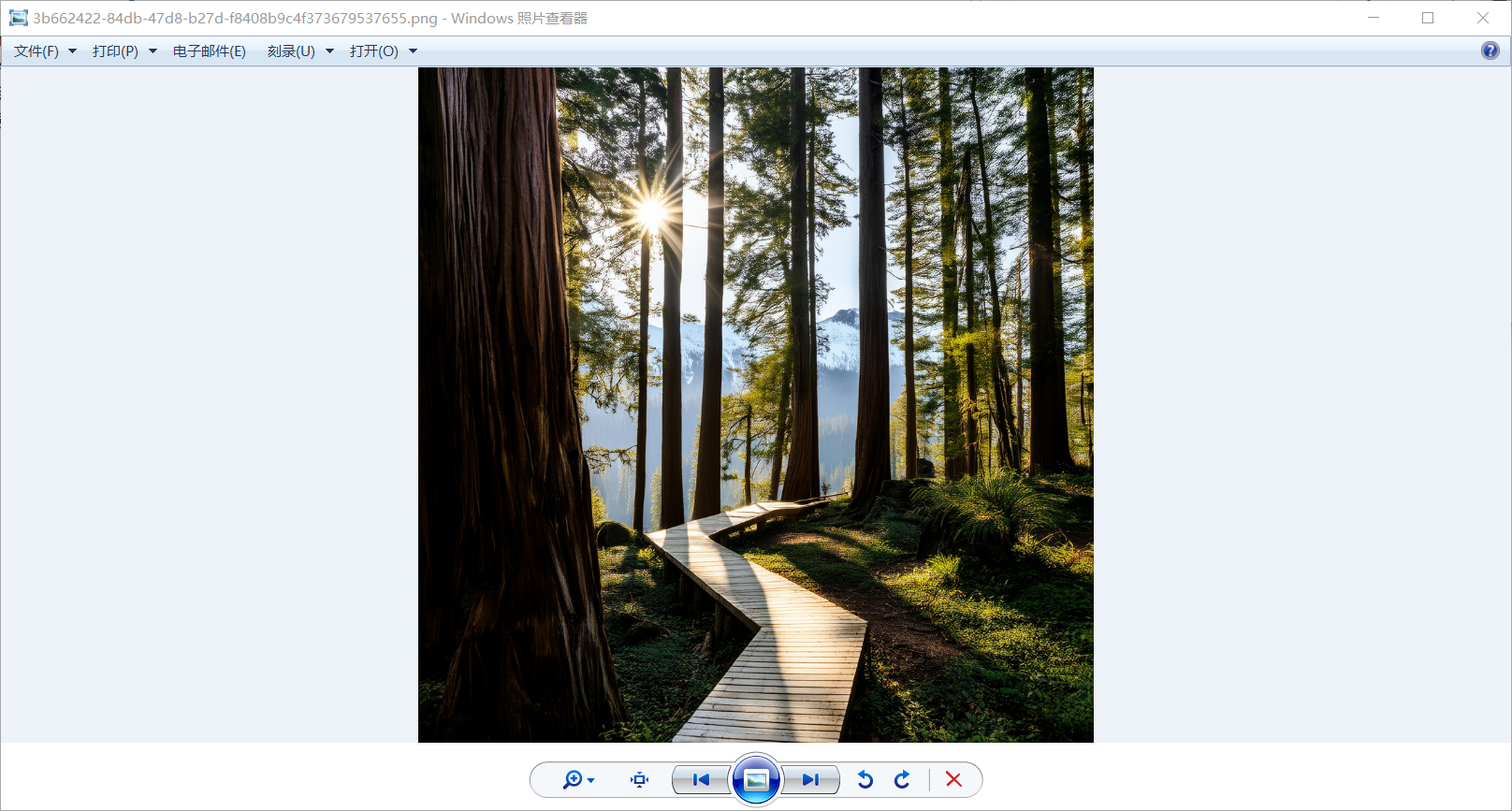Go to the previous photo
This screenshot has height=811, width=1512.
[x=701, y=779]
